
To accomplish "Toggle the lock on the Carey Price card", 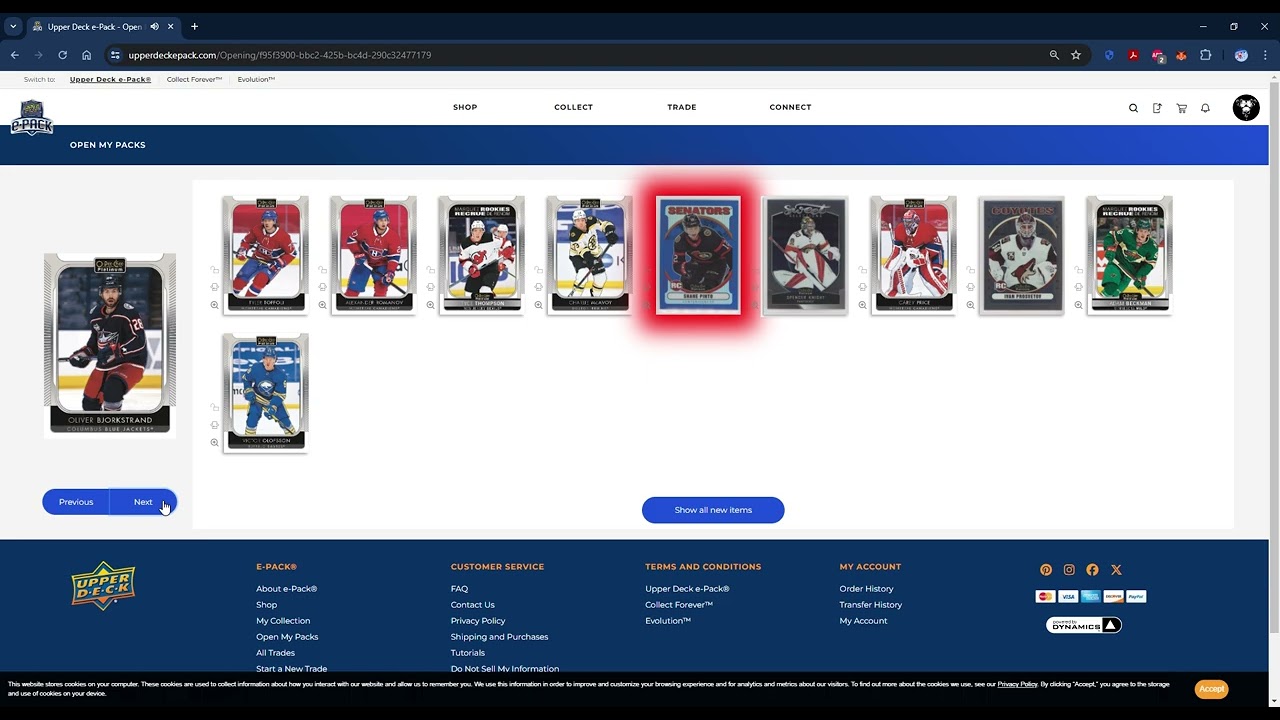I will click(862, 270).
